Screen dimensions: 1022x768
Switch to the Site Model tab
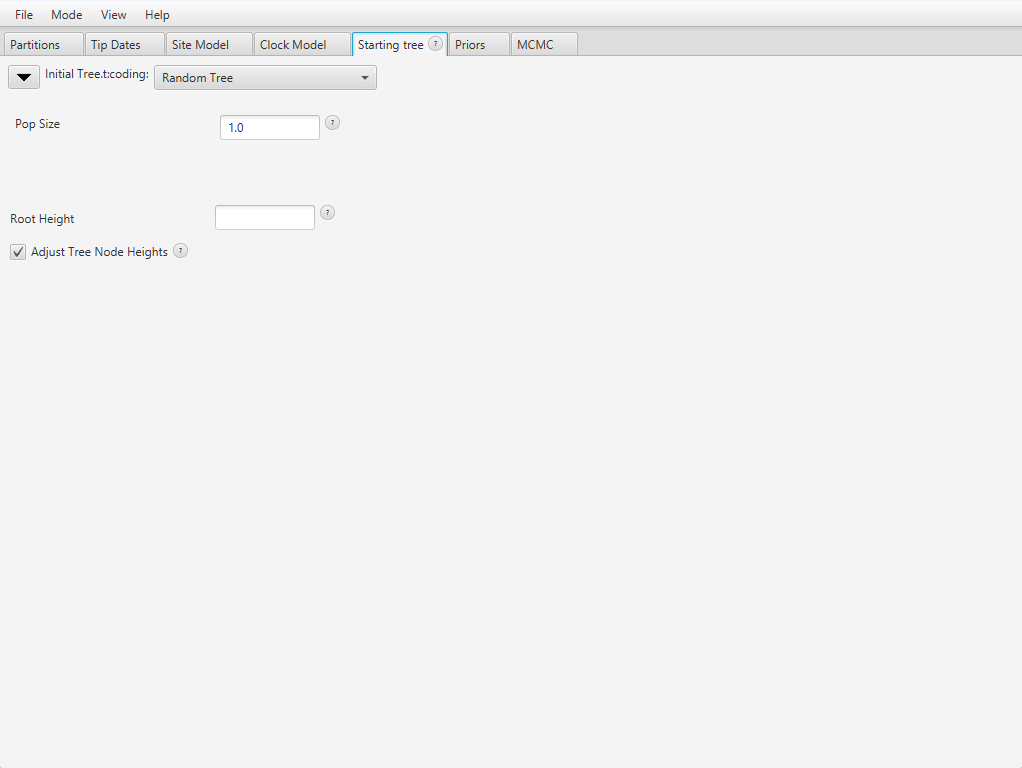click(x=209, y=44)
